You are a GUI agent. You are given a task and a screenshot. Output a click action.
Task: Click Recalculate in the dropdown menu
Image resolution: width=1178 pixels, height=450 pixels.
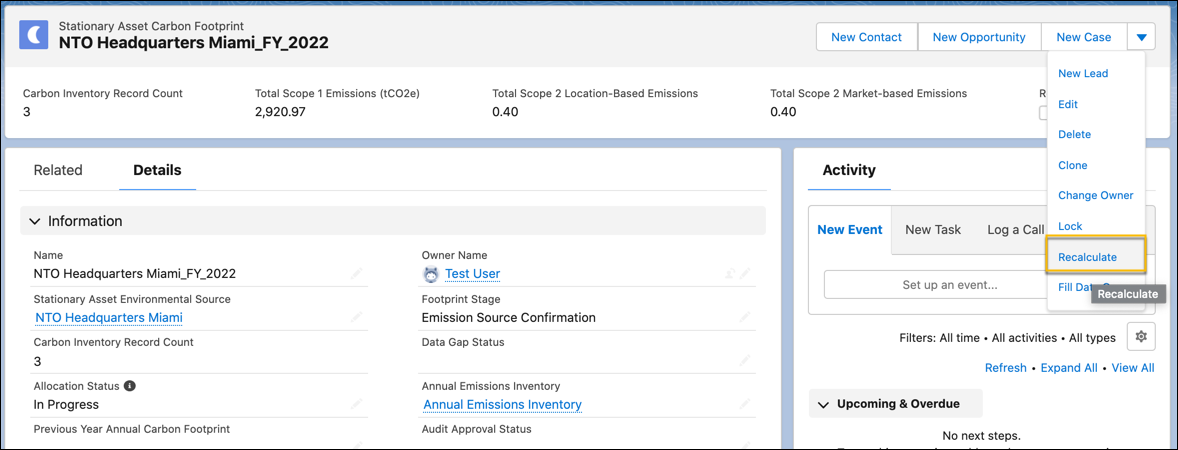1095,257
